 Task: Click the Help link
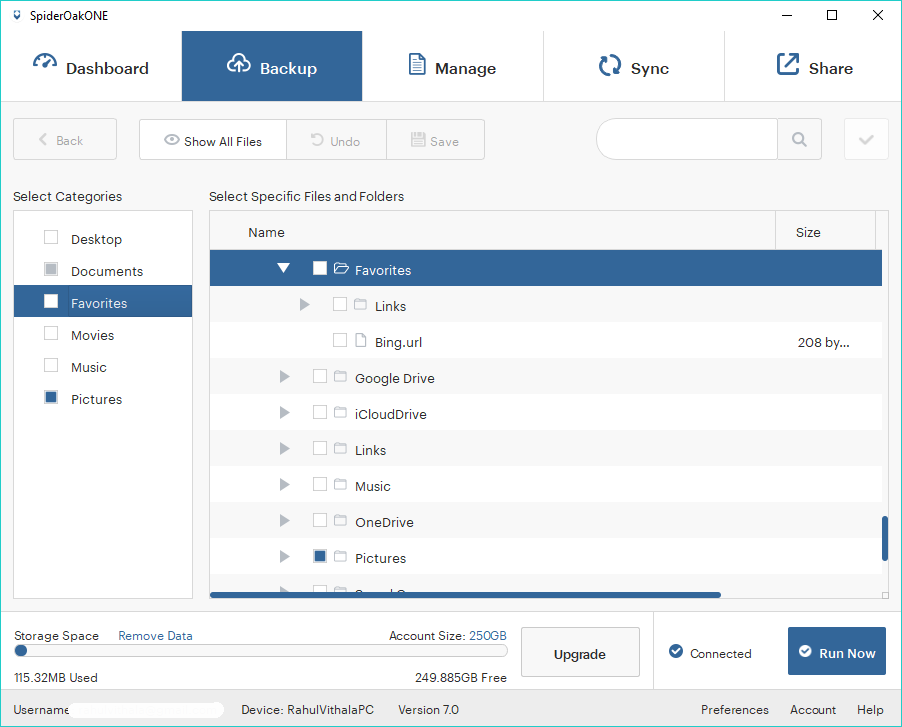tap(870, 710)
